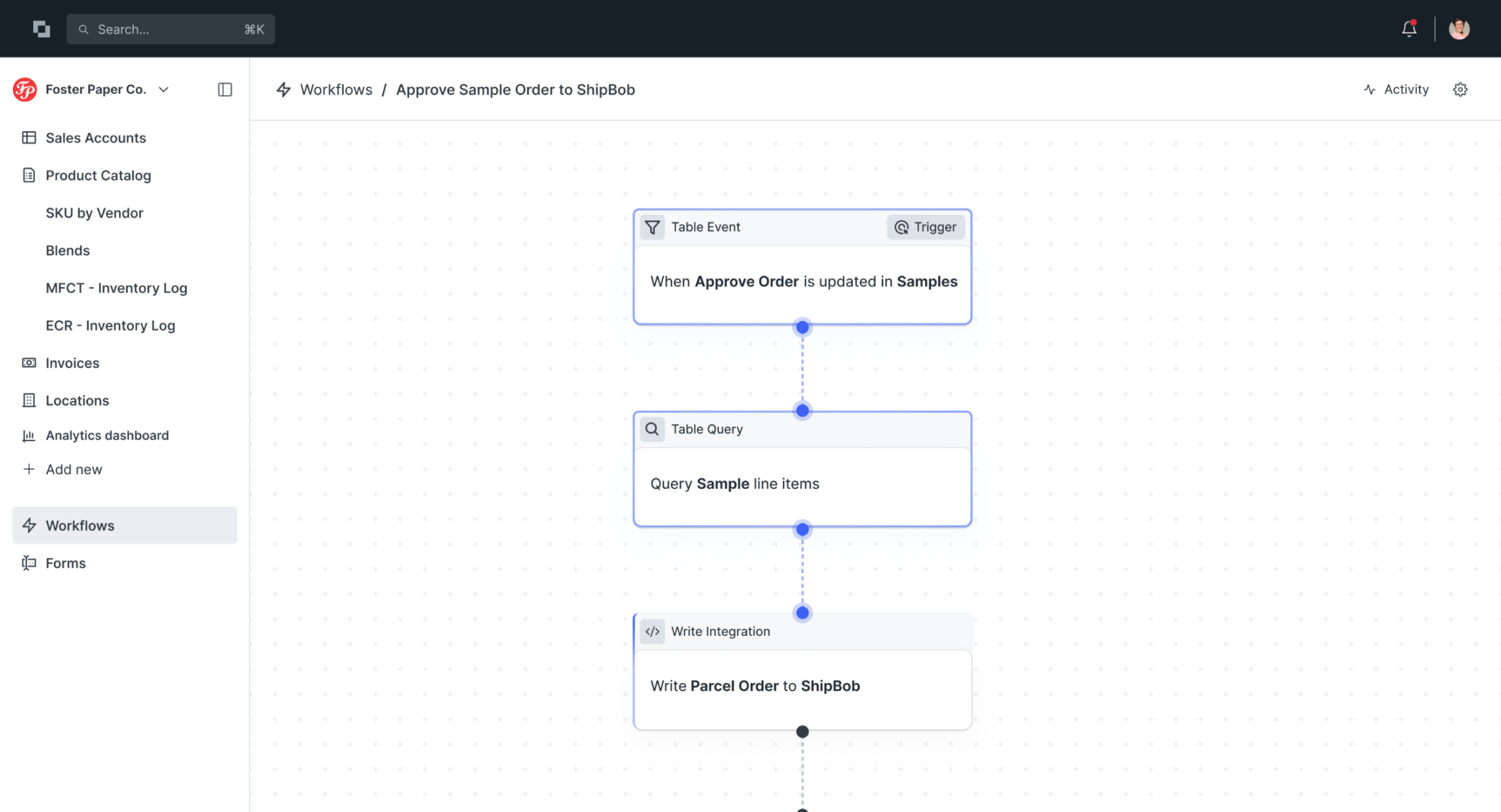Click the Table Event filter icon

[x=652, y=227]
